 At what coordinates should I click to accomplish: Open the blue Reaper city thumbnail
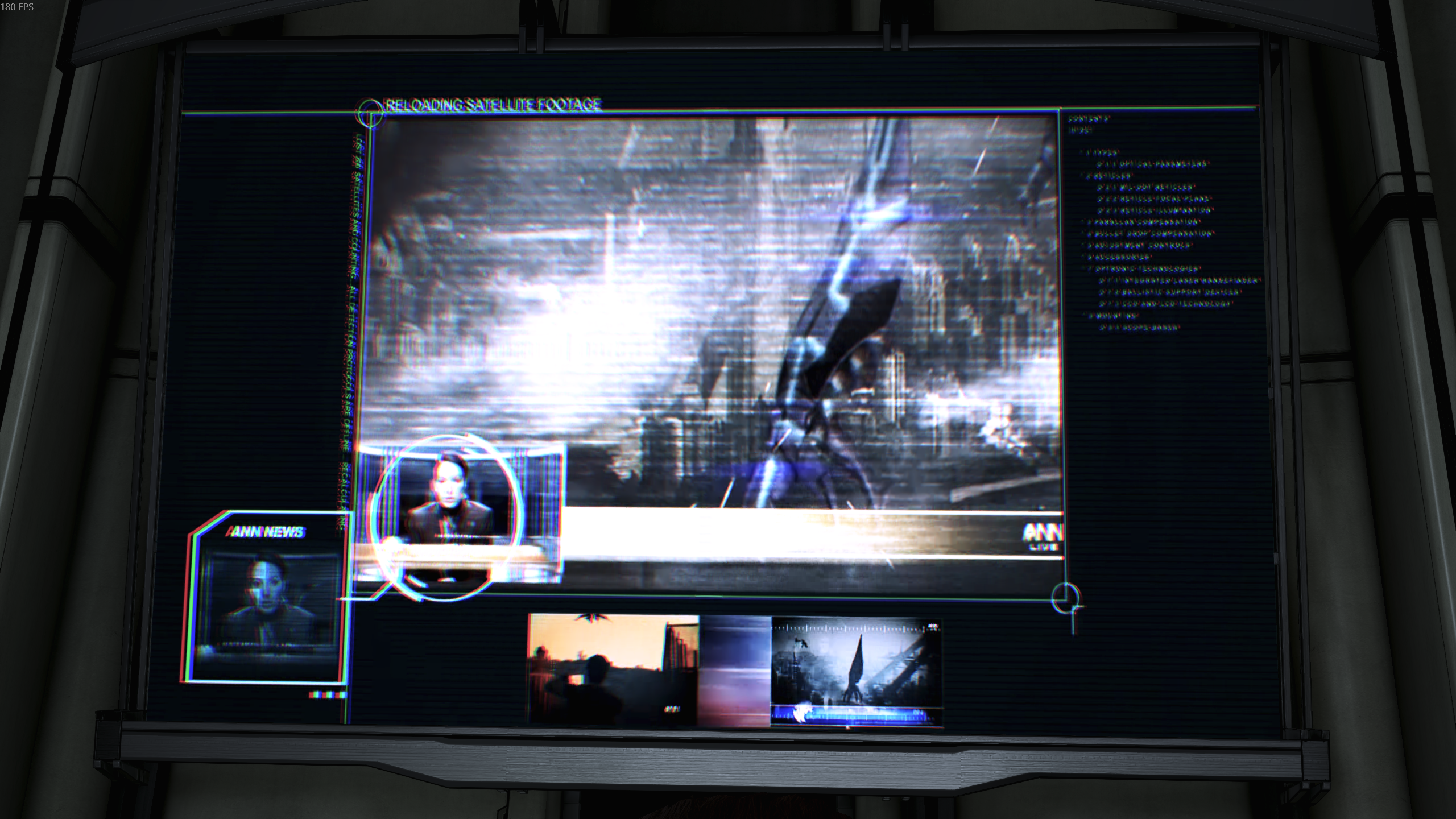856,672
